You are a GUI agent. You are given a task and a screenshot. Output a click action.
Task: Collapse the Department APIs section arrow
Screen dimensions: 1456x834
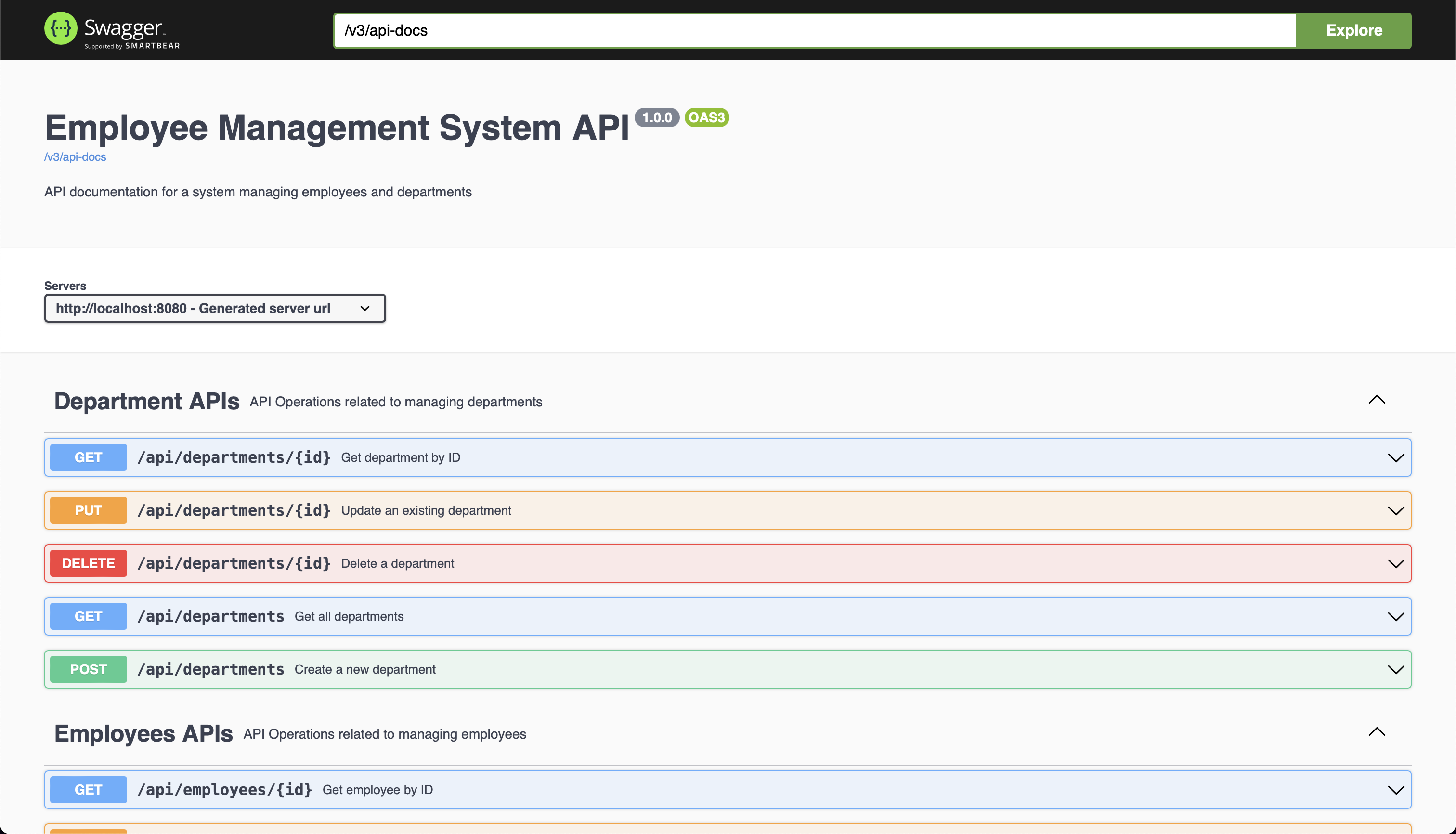(x=1377, y=400)
